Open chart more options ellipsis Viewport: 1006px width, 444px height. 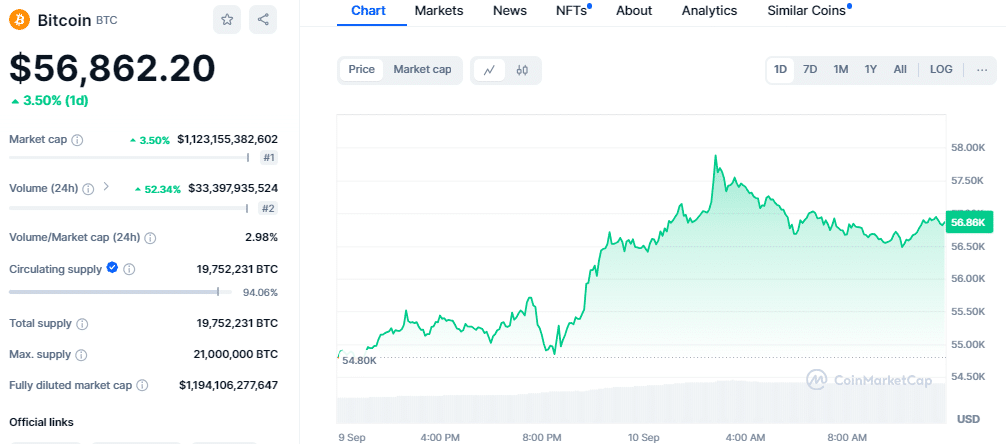[x=982, y=70]
